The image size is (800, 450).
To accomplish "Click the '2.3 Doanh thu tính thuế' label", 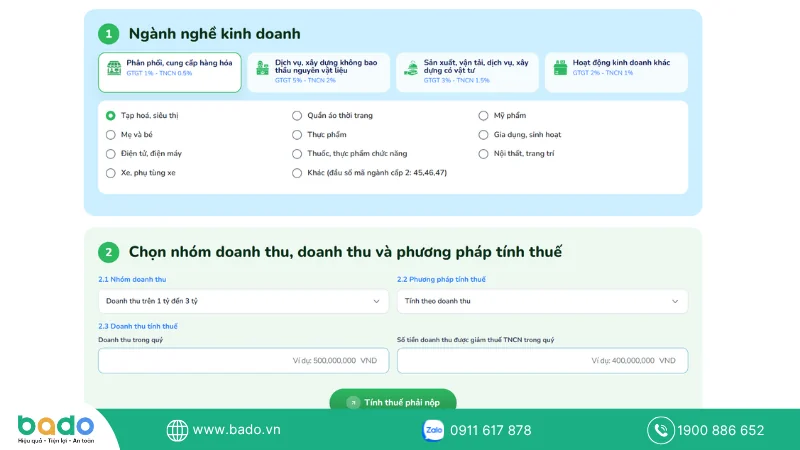I will 138,326.
